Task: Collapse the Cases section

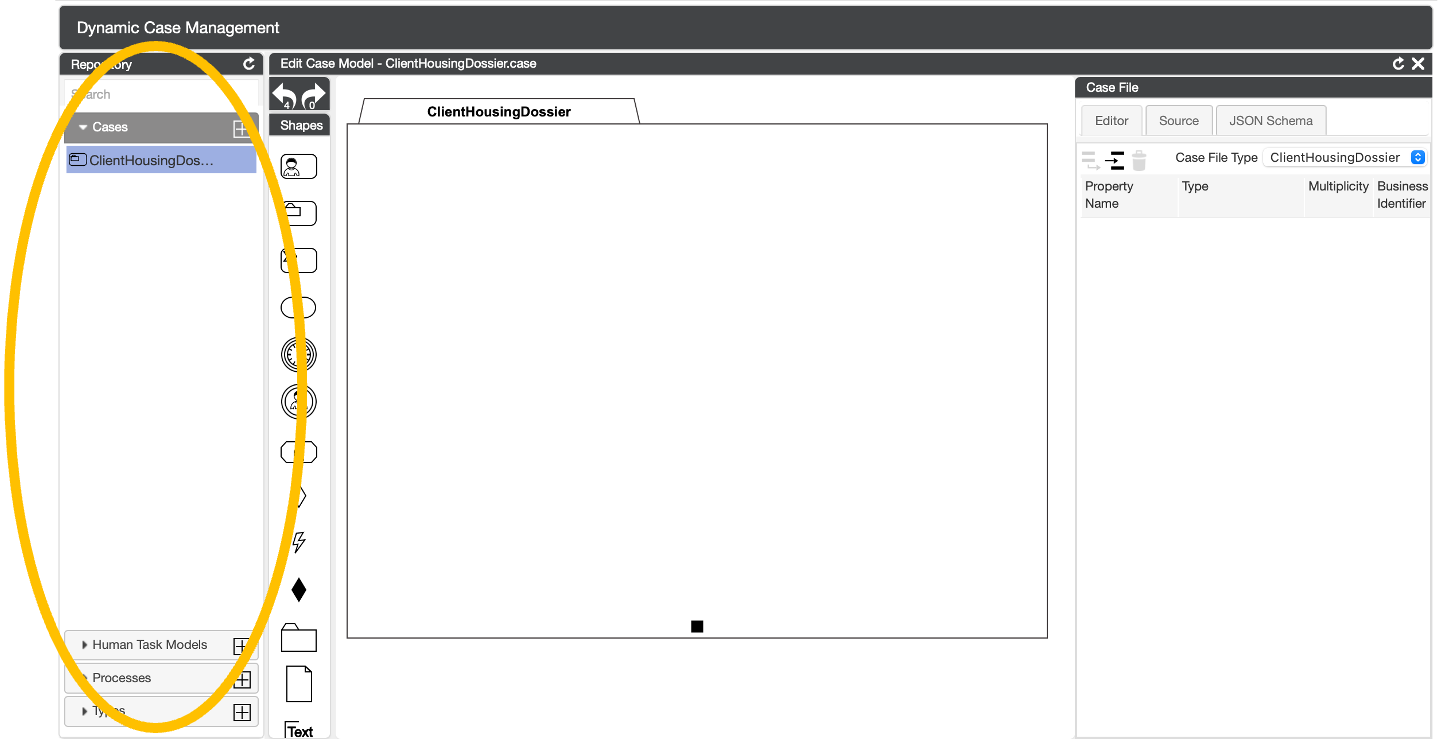Action: (x=84, y=127)
